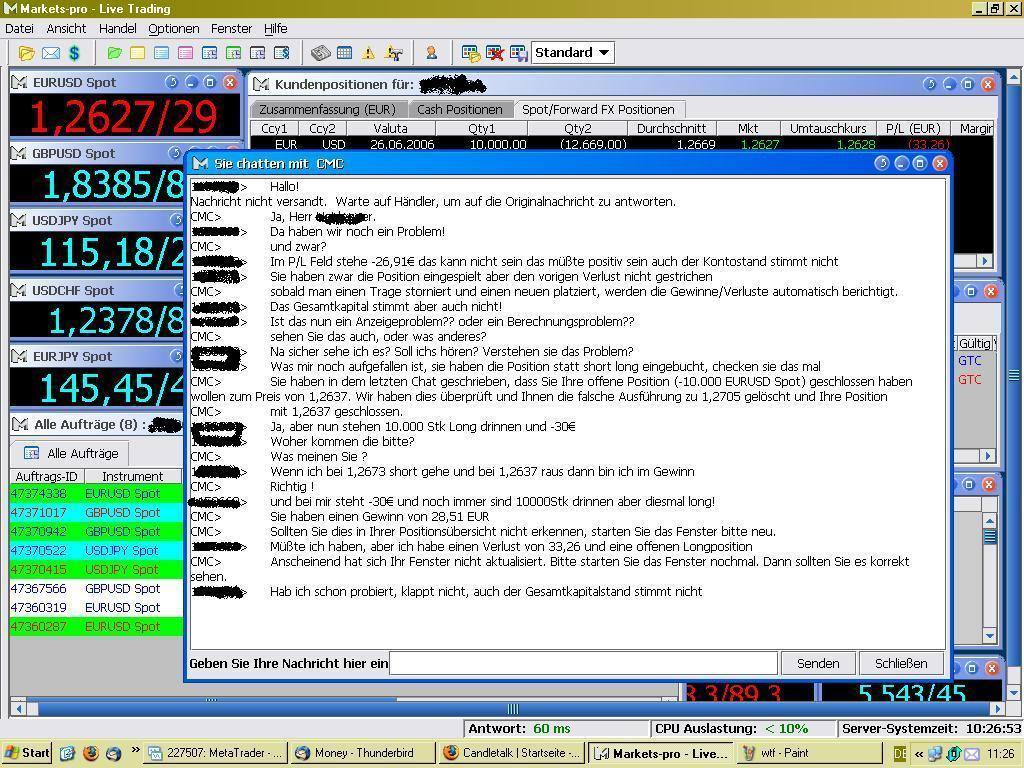Click the Schließen button in chat
The height and width of the screenshot is (768, 1024).
point(900,663)
